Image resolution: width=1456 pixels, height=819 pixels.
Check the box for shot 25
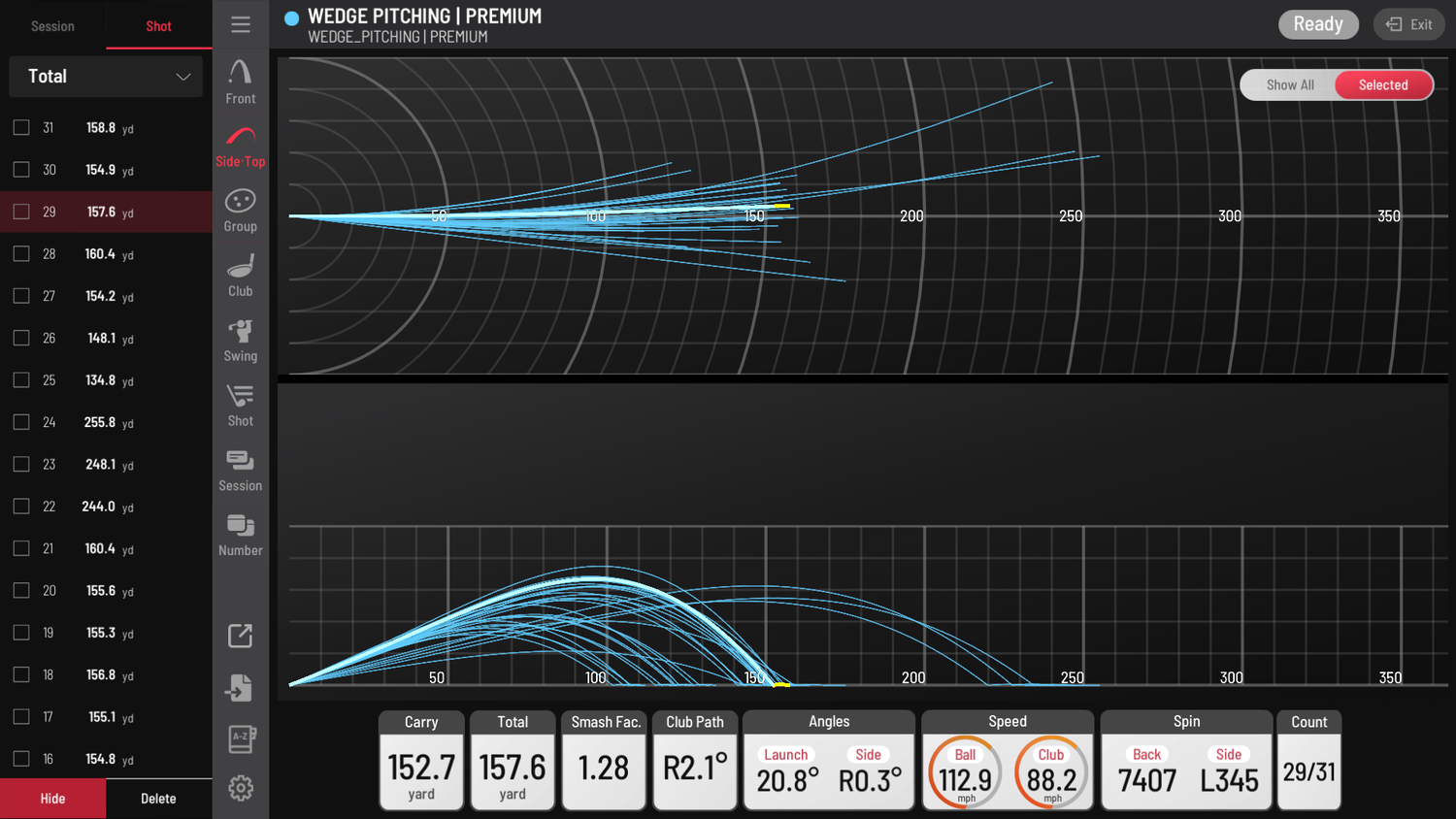[21, 379]
